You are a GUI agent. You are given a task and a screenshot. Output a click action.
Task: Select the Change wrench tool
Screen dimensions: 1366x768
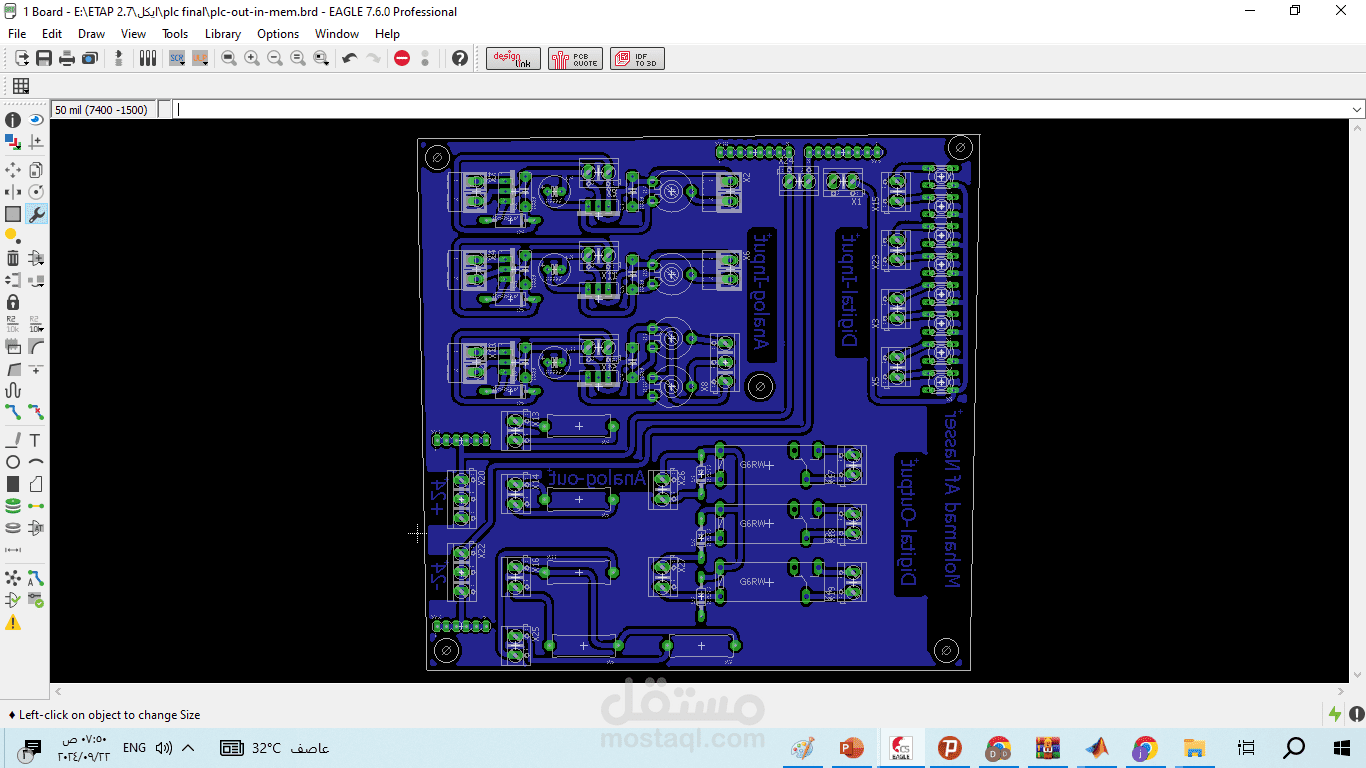tap(36, 214)
